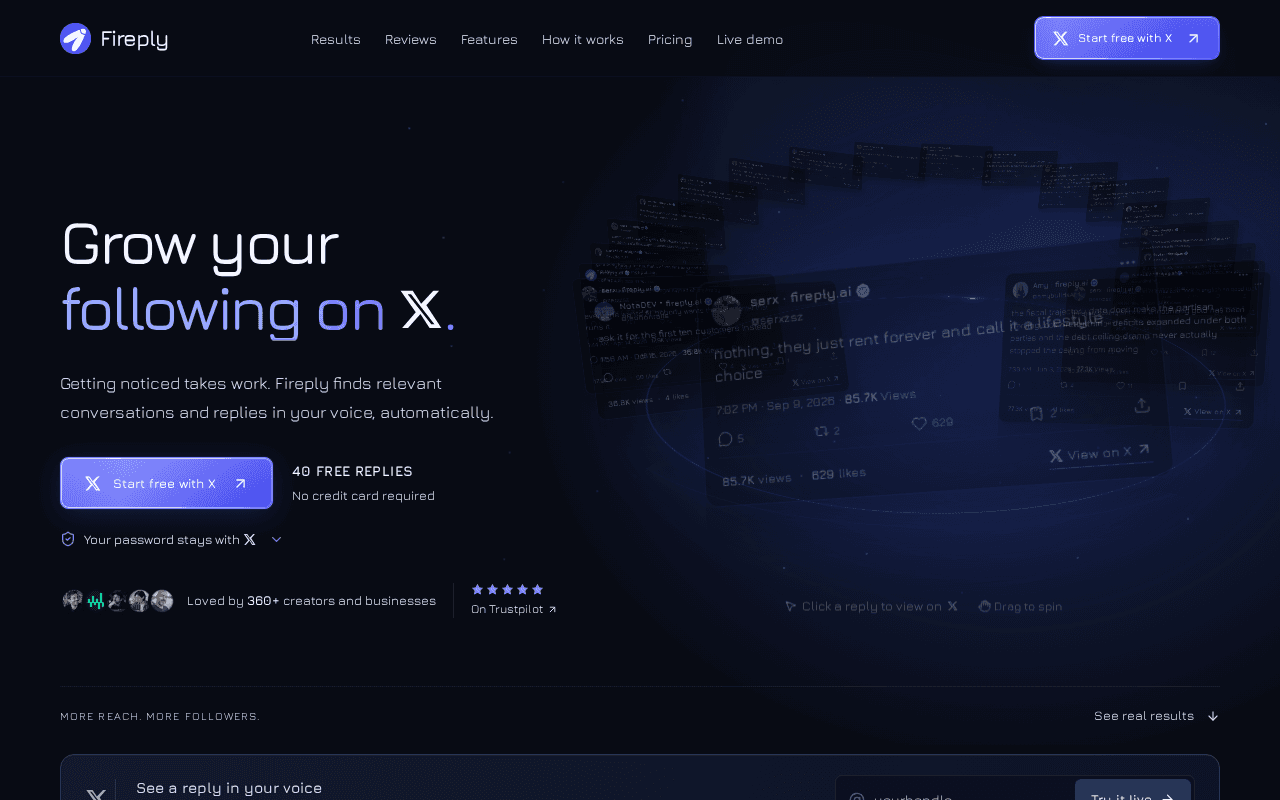Click the large X logo in the headline
Viewport: 1280px width, 800px height.
(421, 311)
